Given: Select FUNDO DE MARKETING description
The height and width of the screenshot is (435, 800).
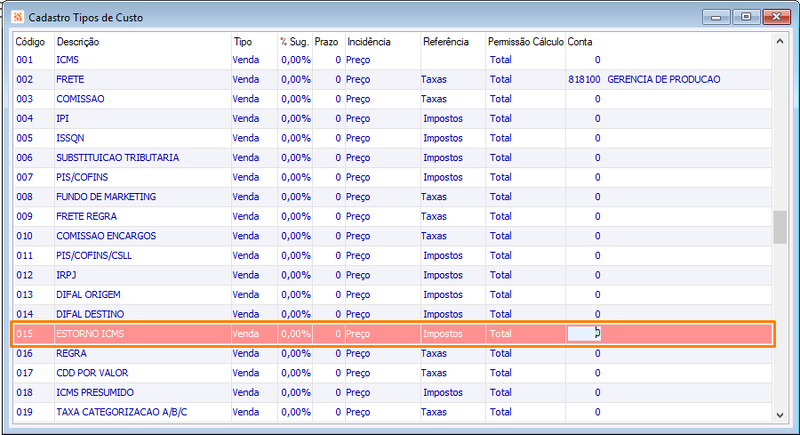Looking at the screenshot, I should [106, 197].
